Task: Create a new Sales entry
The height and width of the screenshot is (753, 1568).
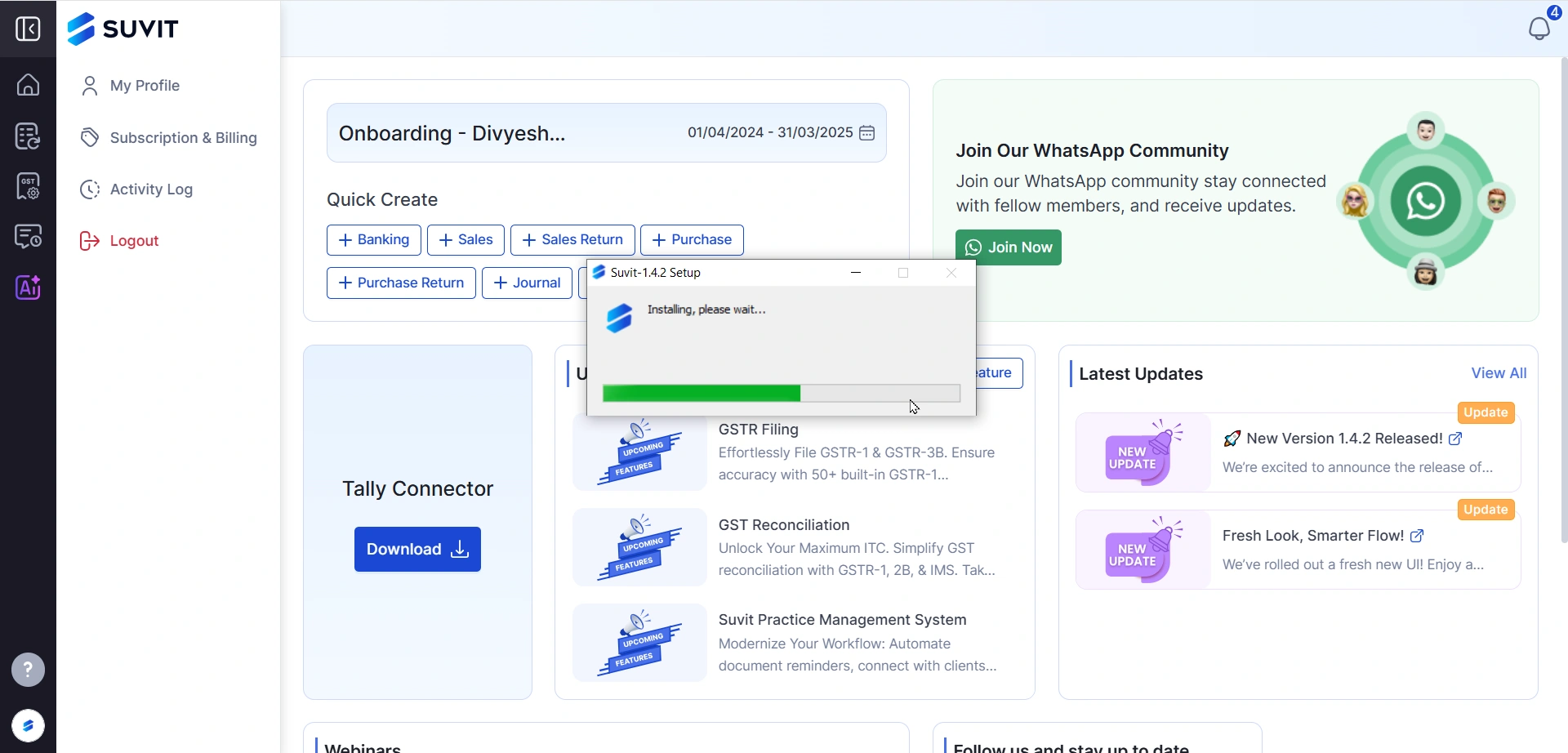Action: 465,240
